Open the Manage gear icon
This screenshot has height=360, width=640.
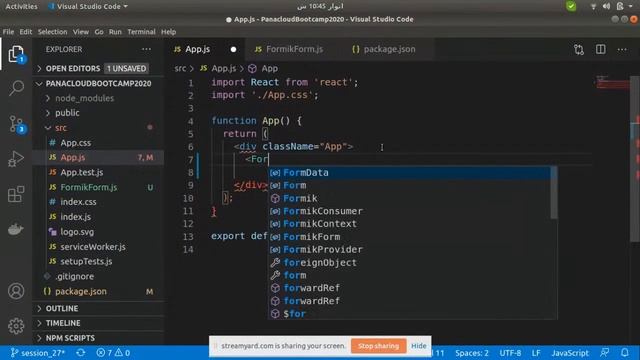[x=16, y=326]
